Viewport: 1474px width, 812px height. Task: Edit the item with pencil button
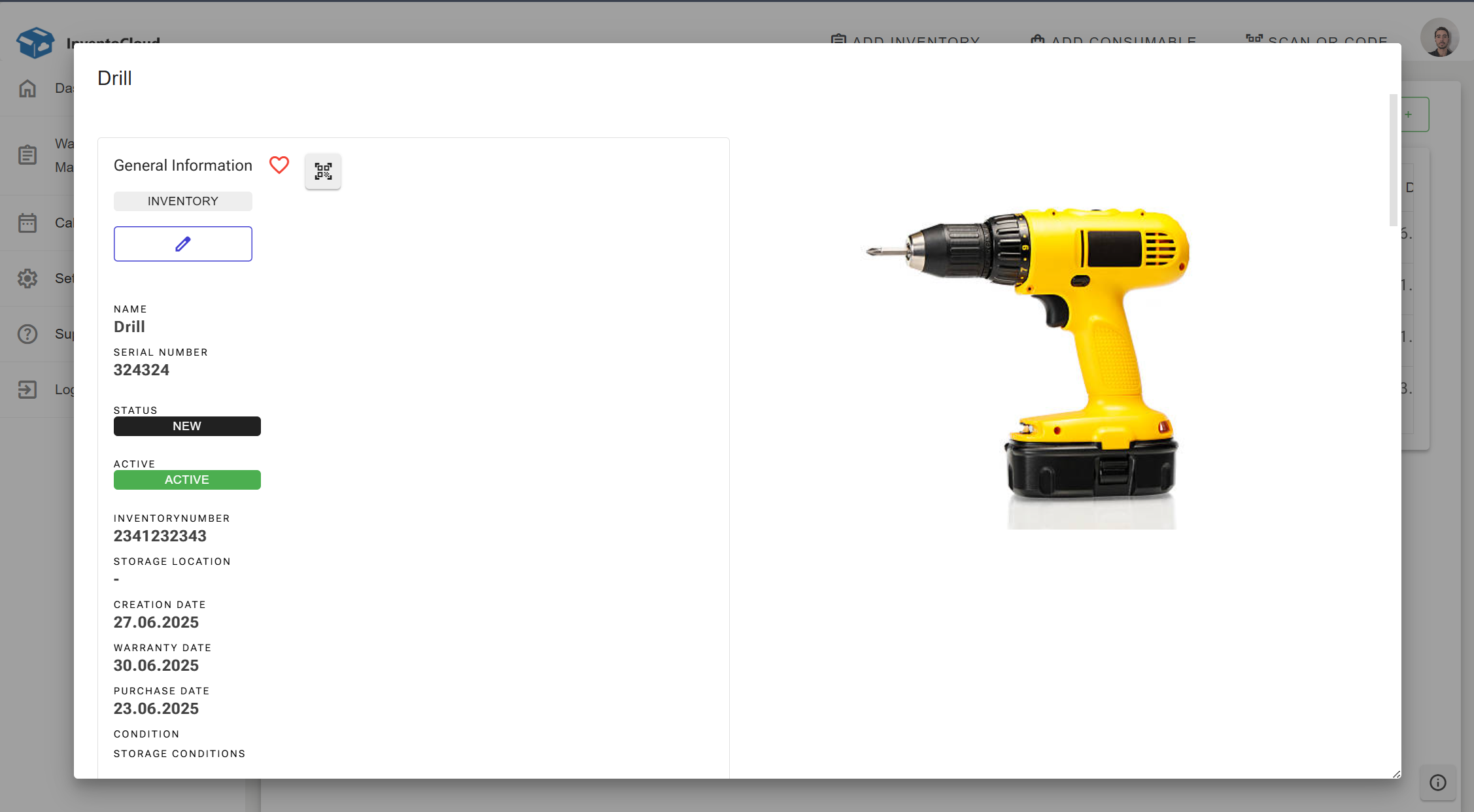pyautogui.click(x=183, y=244)
